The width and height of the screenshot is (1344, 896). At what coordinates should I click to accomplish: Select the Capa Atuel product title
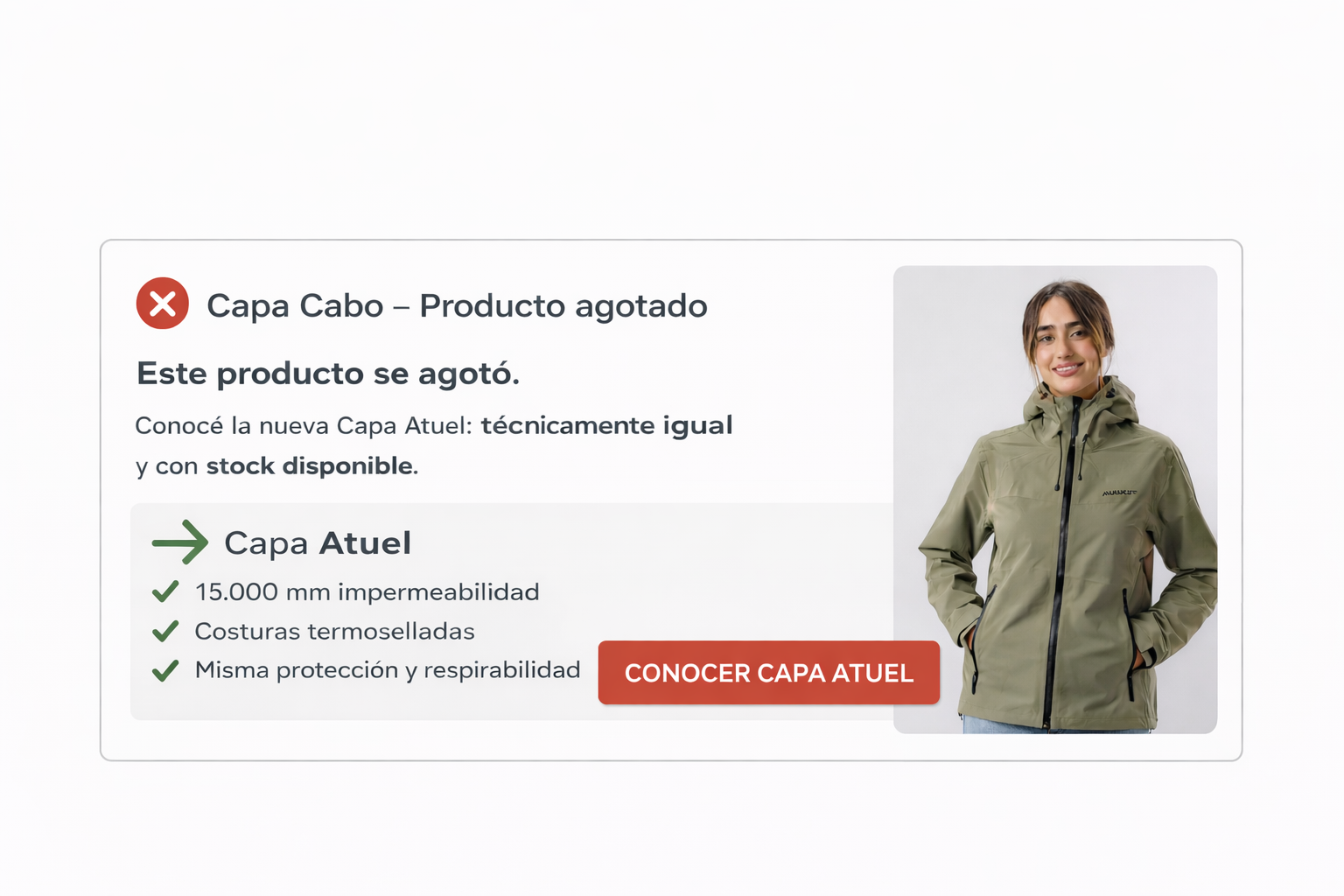click(x=318, y=543)
